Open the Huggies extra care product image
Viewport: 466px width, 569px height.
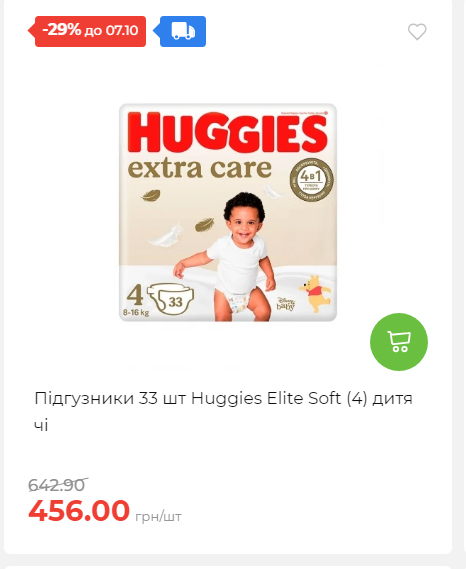pos(228,212)
